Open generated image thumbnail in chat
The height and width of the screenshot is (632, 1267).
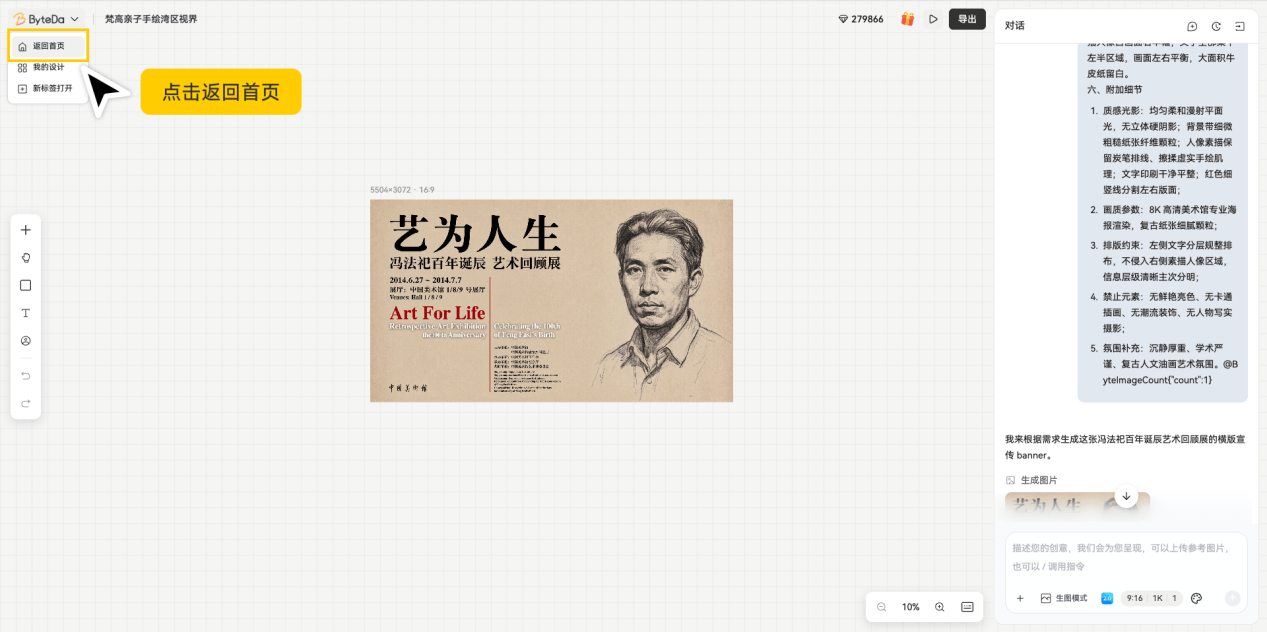tap(1077, 504)
